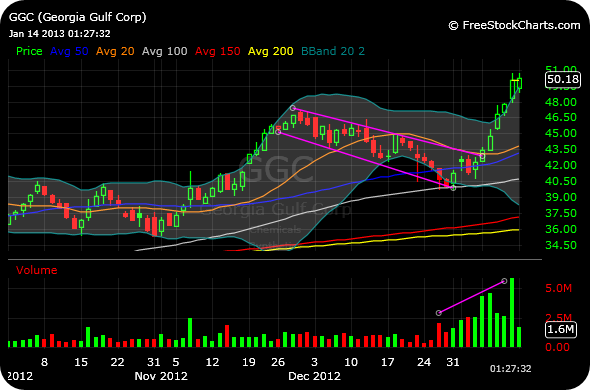Image resolution: width=590 pixels, height=390 pixels.
Task: Select the green Price legend label
Action: coord(29,51)
